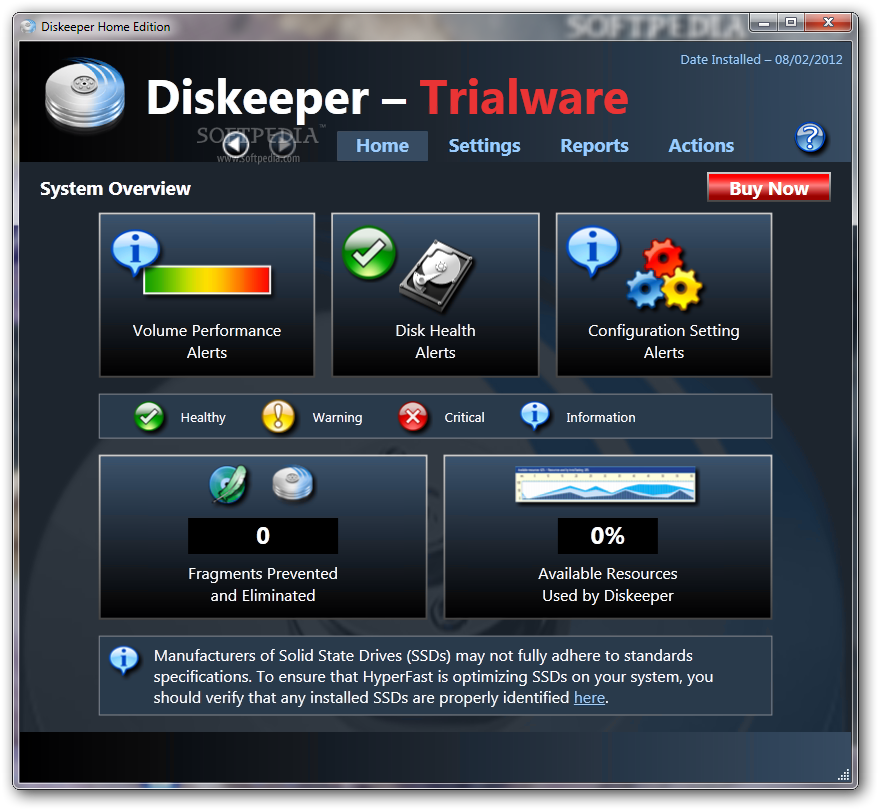This screenshot has width=879, height=810.
Task: Click the 'Healthy' legend label
Action: coord(203,418)
